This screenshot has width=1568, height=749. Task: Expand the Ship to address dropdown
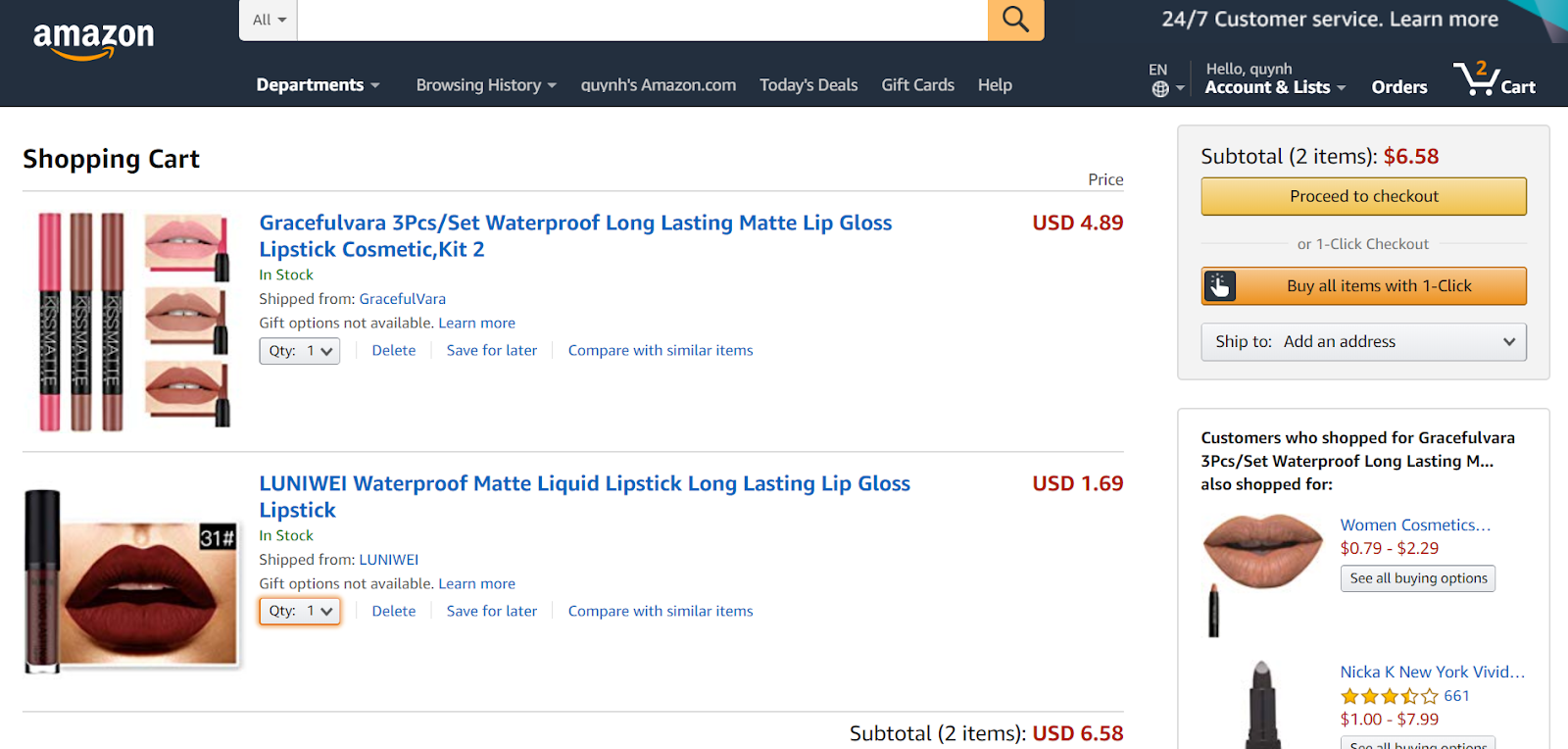1363,342
